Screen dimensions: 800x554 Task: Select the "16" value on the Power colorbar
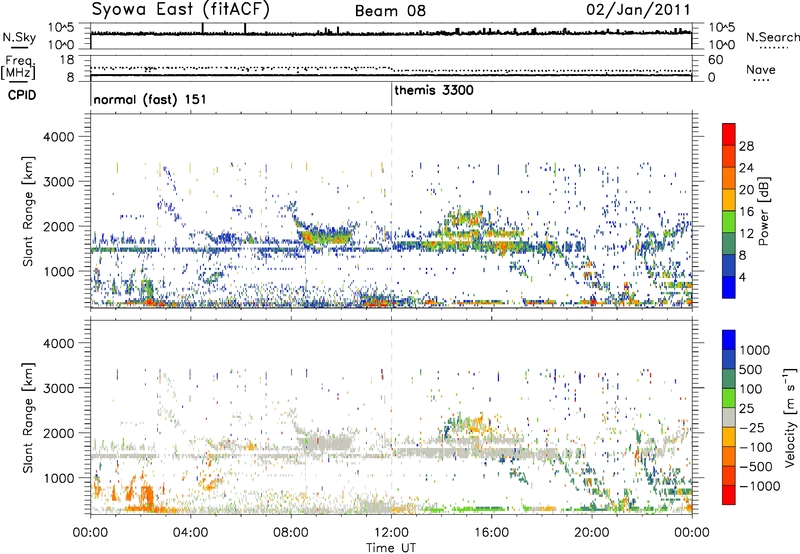[746, 212]
